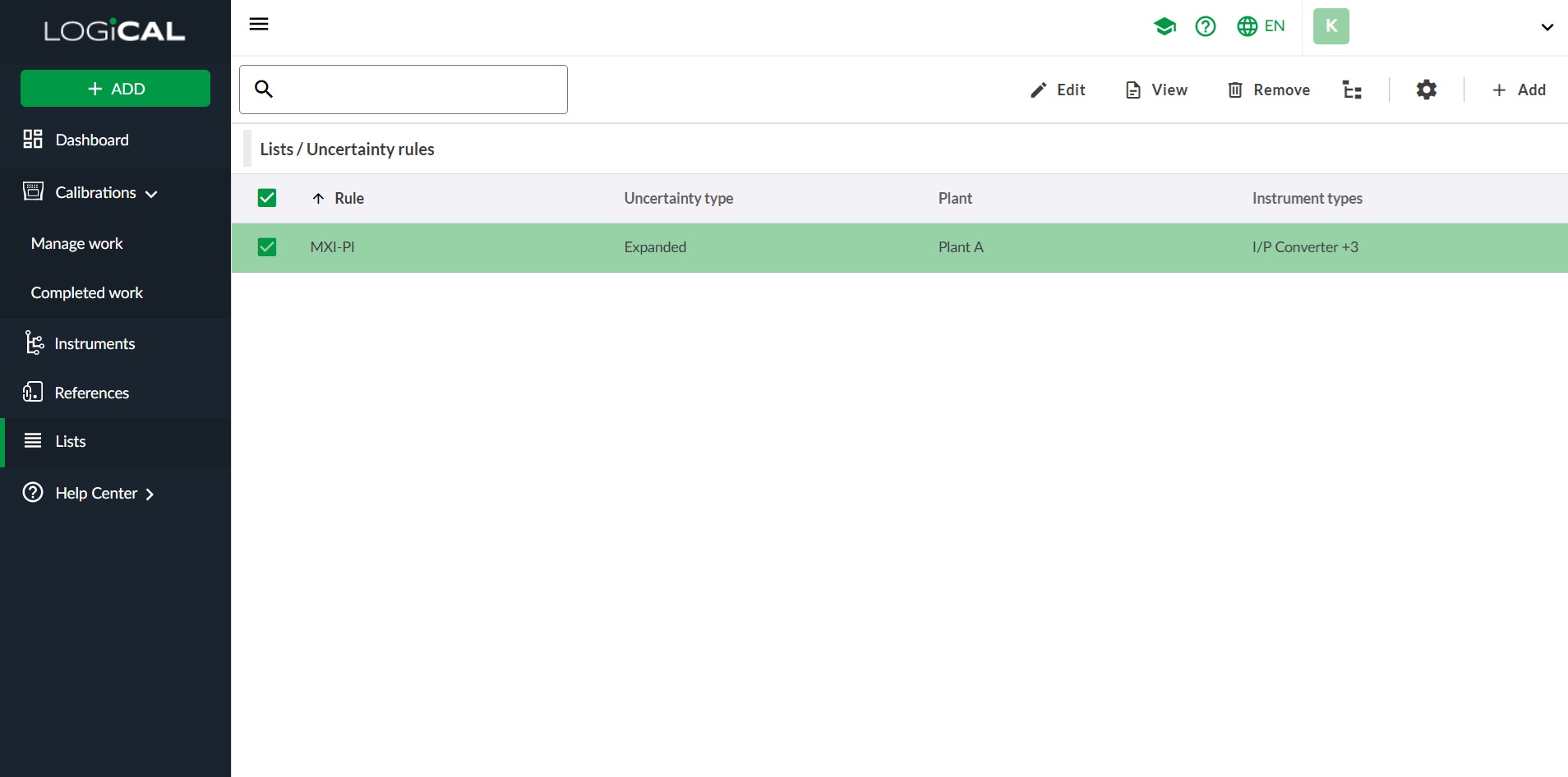
Task: Open the Dashboard menu item
Action: tap(92, 140)
